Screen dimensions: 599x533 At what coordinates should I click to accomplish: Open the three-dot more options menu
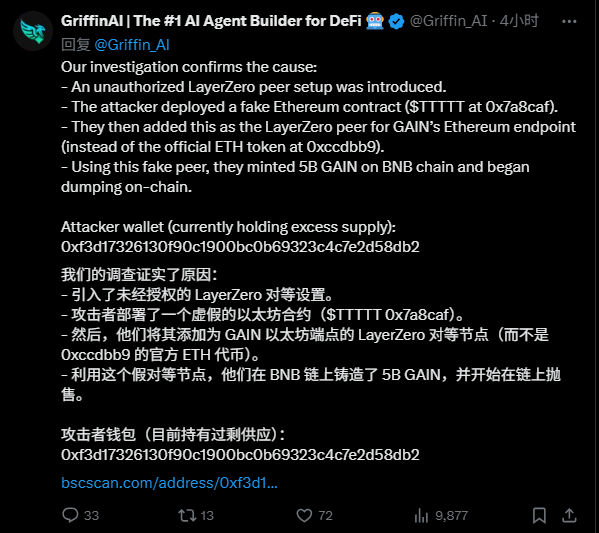coord(569,21)
